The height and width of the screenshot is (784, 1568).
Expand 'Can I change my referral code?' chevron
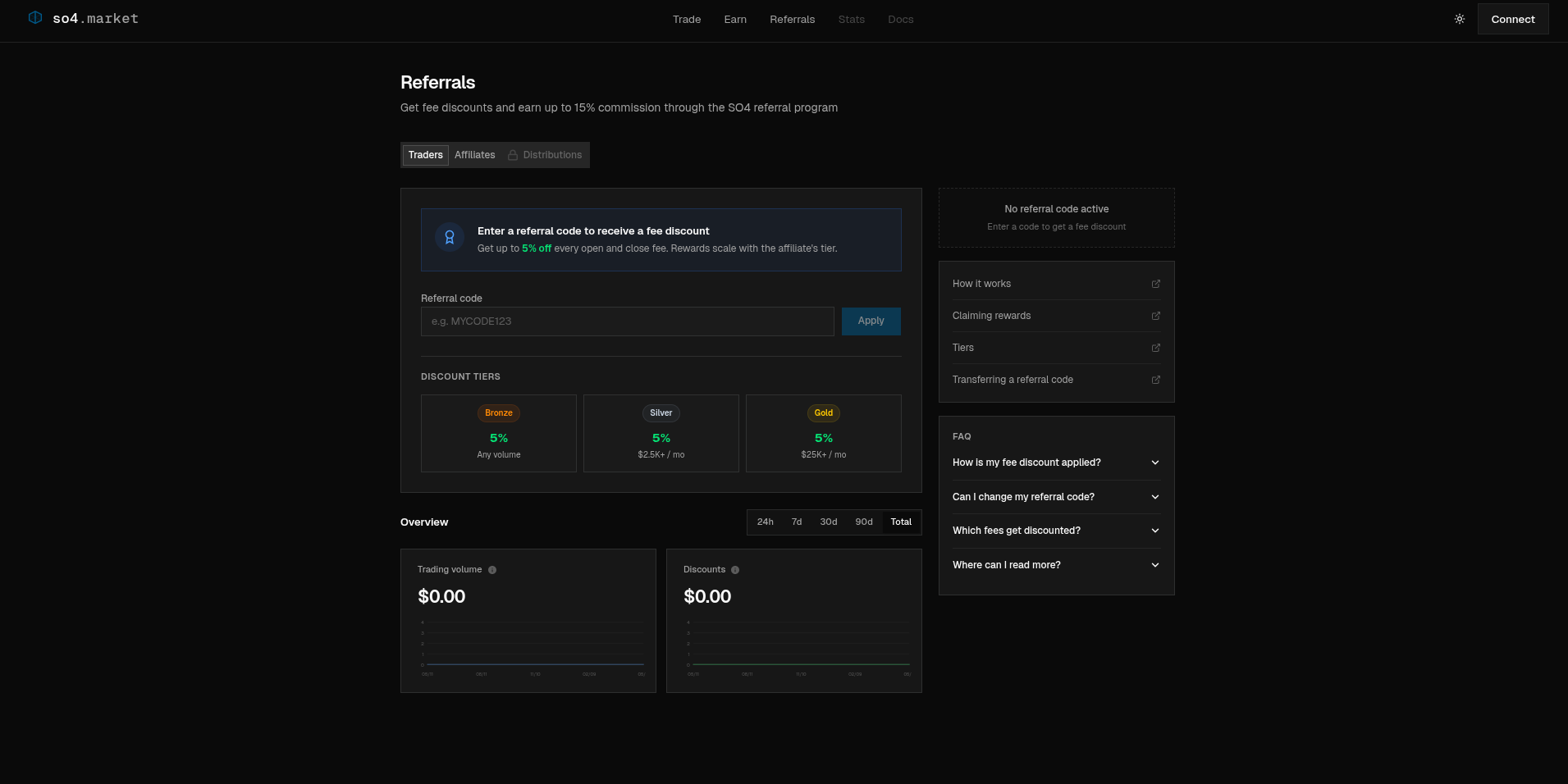coord(1155,497)
